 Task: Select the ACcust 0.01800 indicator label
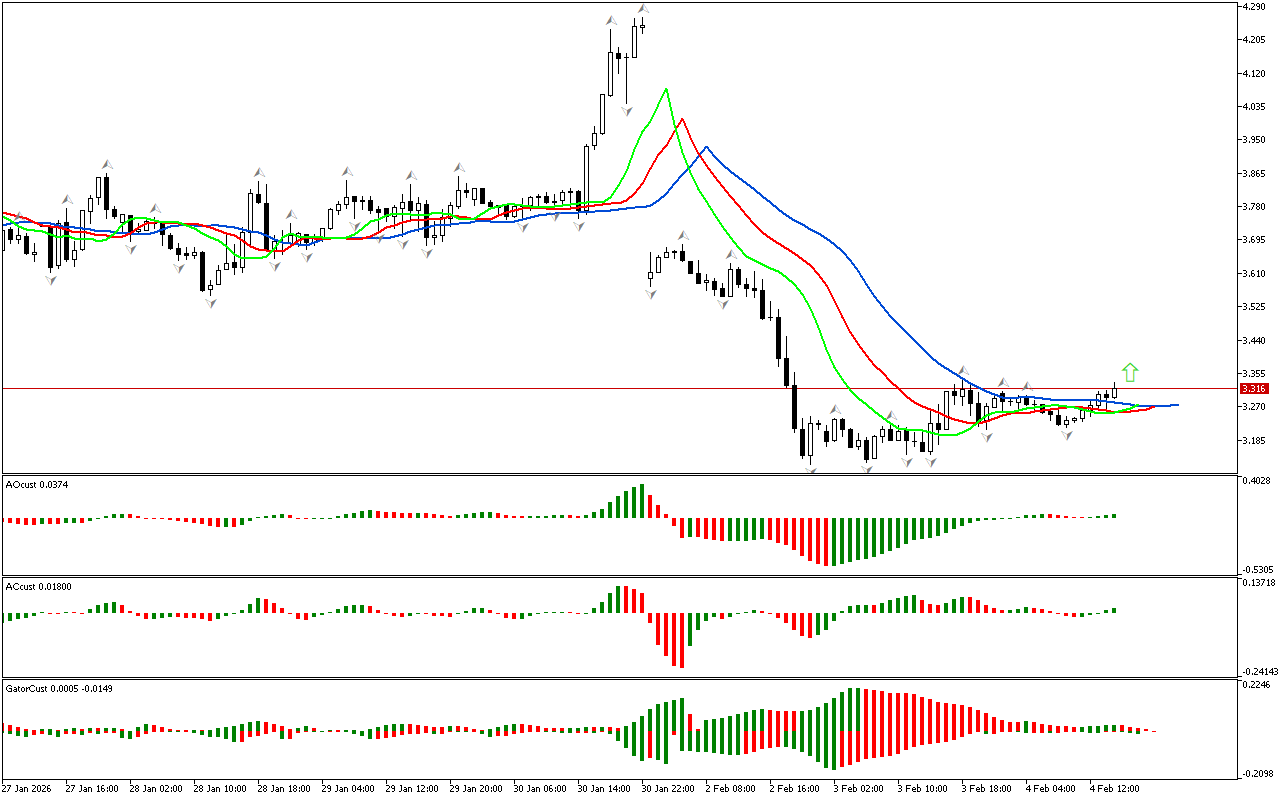(x=38, y=586)
